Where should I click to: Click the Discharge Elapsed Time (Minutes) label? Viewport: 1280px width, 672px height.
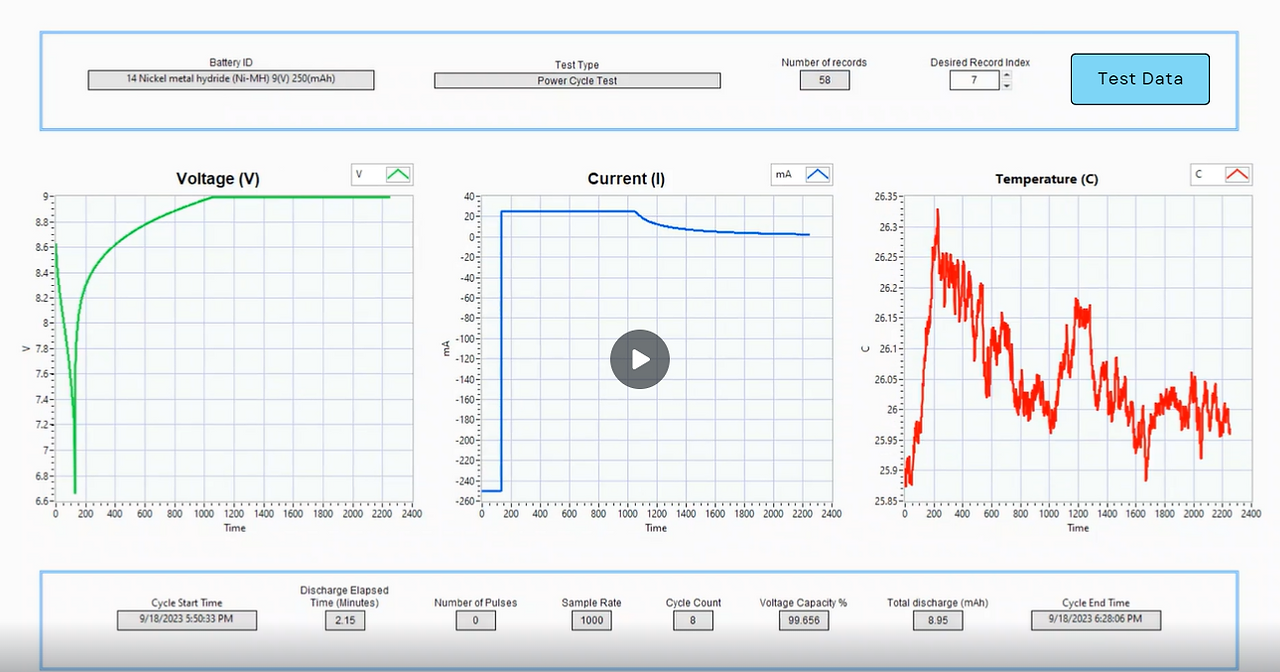(x=345, y=596)
